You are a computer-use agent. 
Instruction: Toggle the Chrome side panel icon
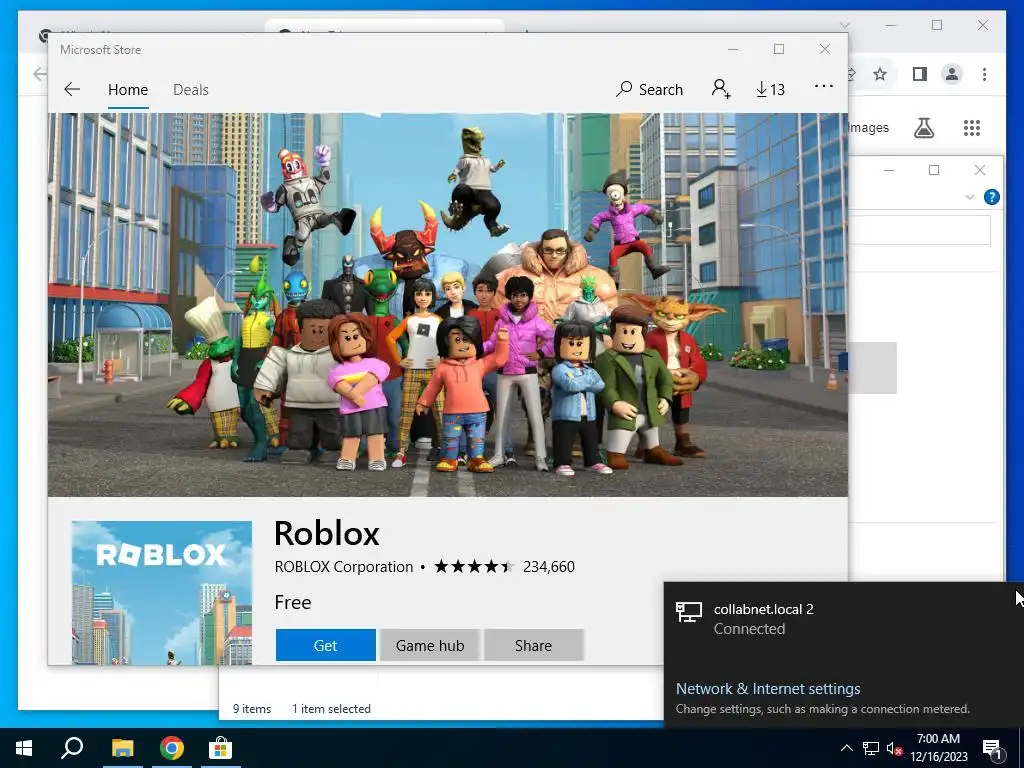point(920,74)
